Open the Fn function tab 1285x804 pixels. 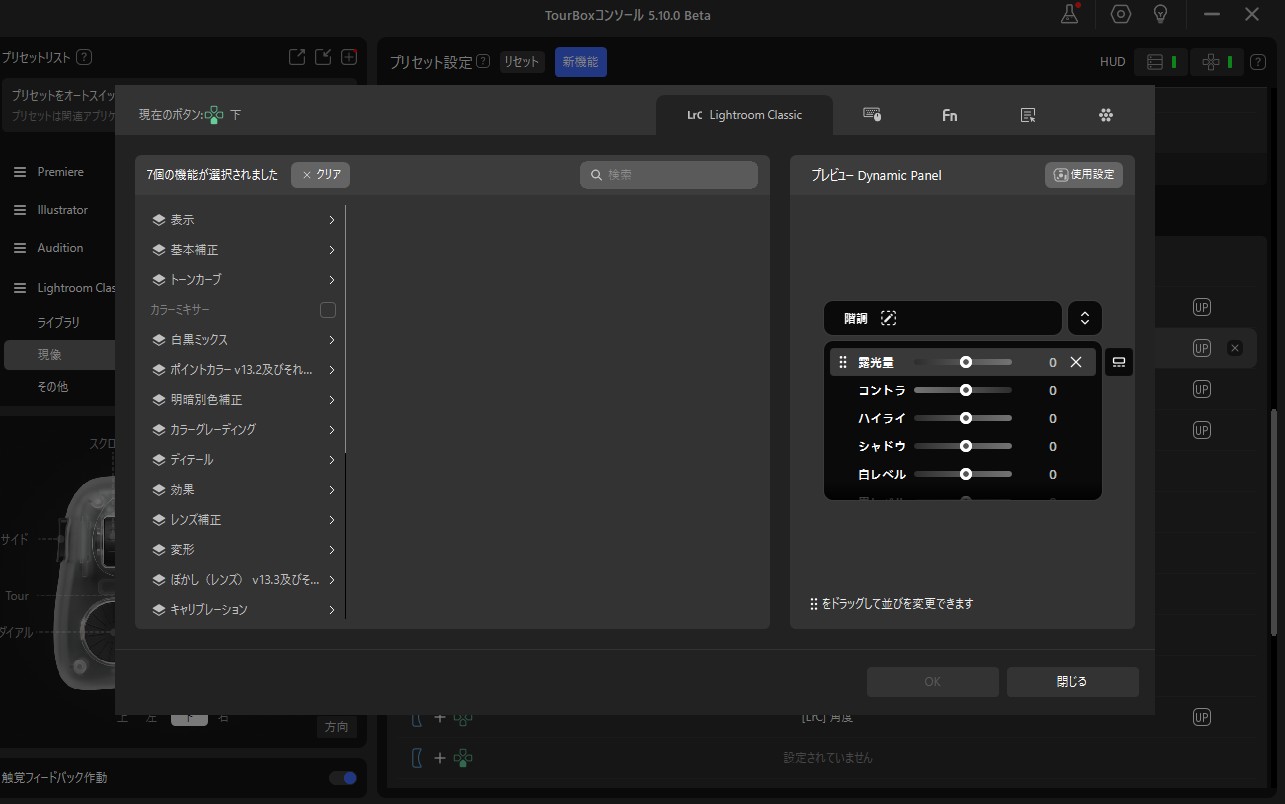tap(949, 115)
